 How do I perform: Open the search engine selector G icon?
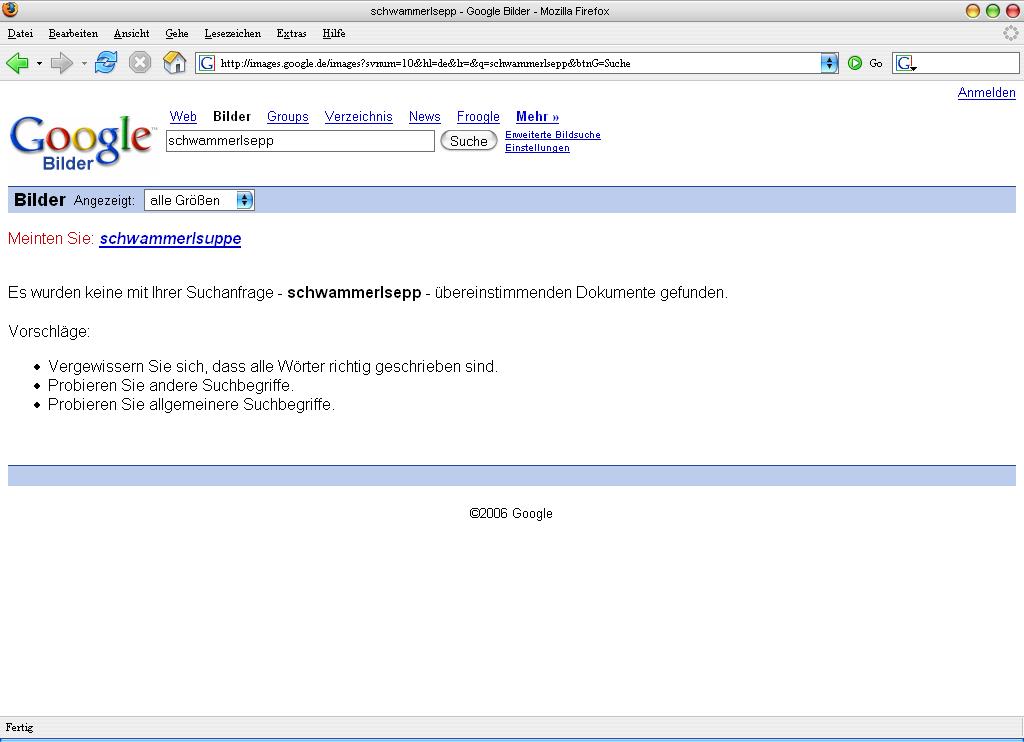click(x=906, y=63)
